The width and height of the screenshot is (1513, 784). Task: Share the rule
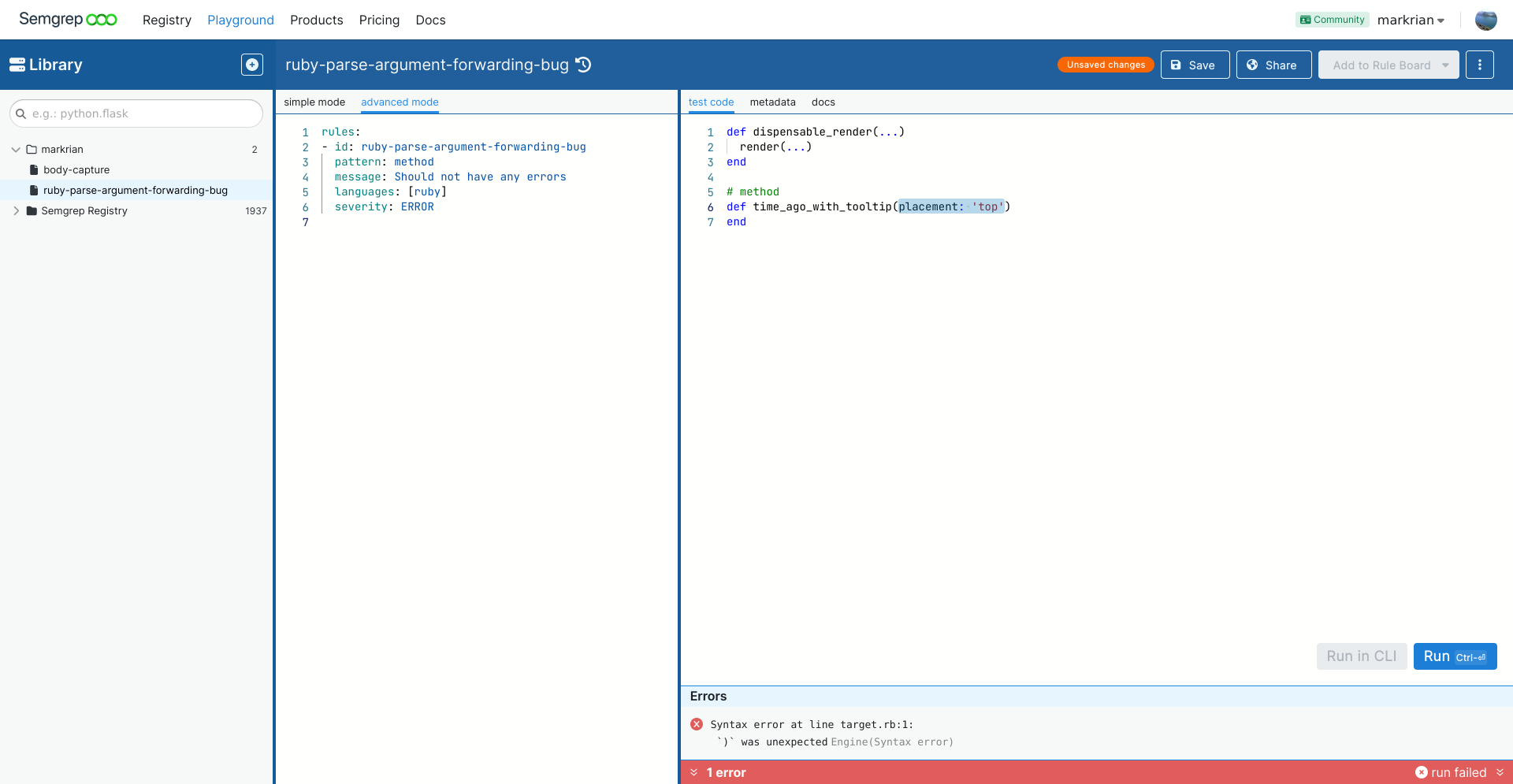pos(1273,65)
